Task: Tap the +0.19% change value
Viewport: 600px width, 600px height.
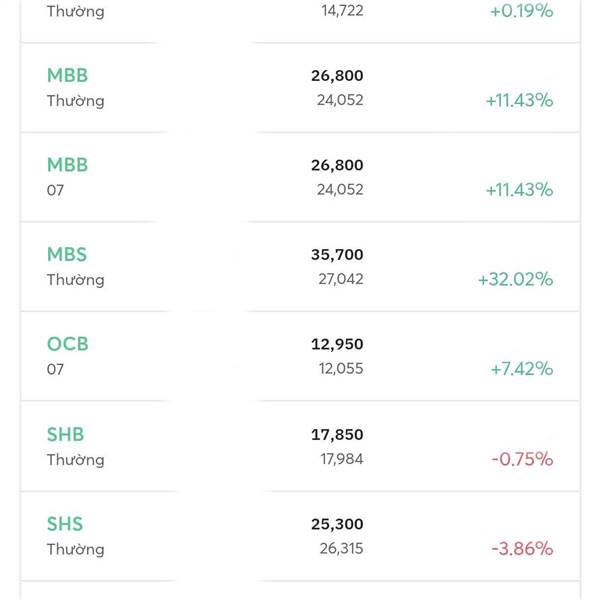Action: tap(522, 11)
